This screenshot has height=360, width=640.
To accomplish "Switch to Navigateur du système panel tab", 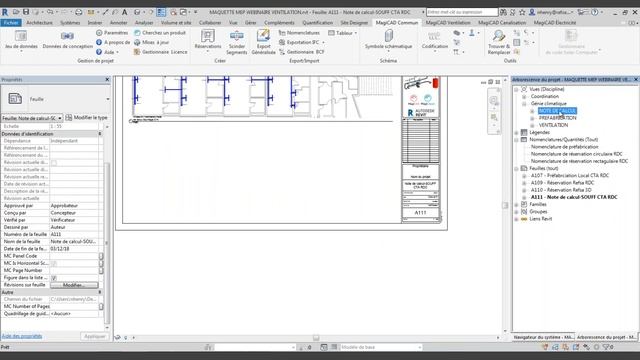I will (543, 337).
